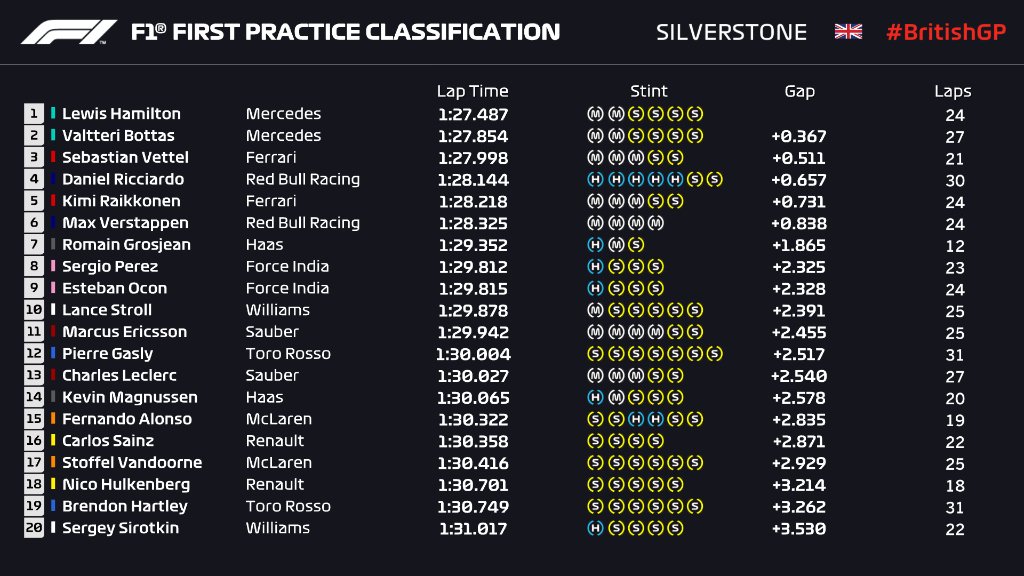The height and width of the screenshot is (576, 1024).
Task: Click the position 1 number badge
Action: 34,114
